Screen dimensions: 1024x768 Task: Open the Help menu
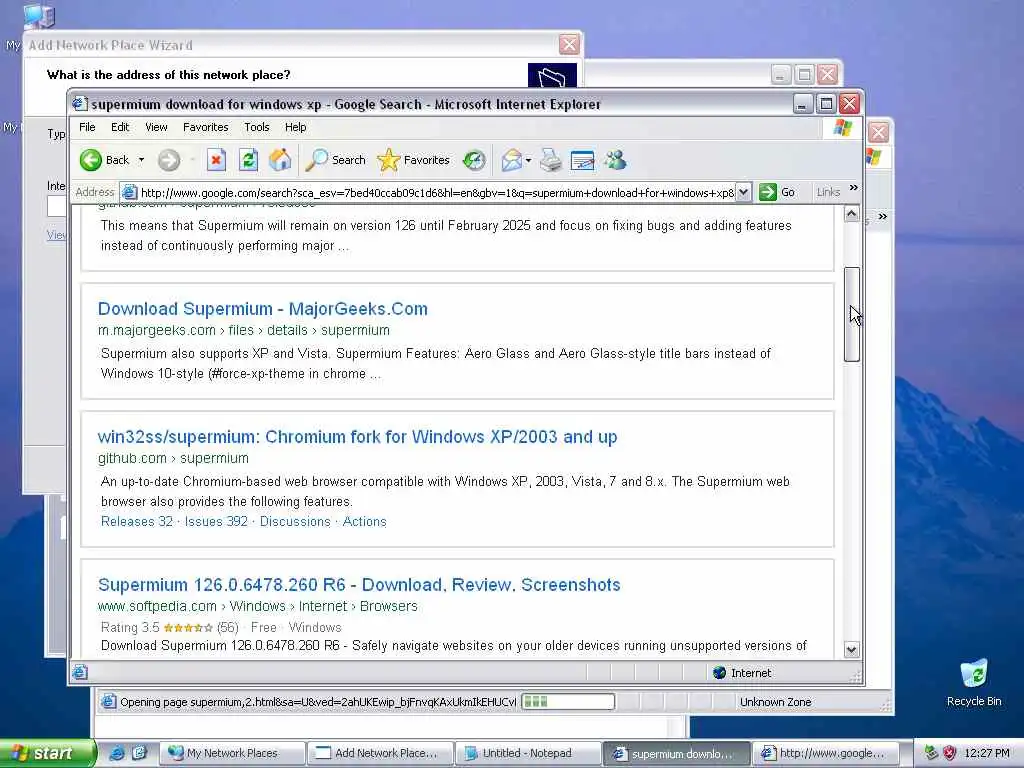(295, 127)
